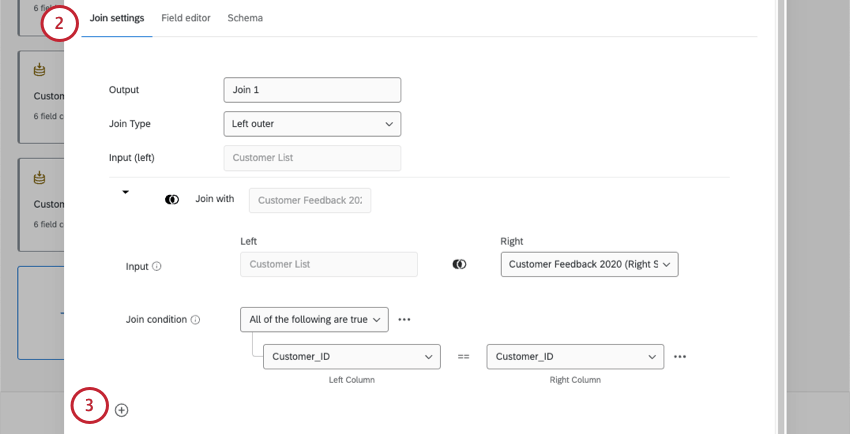Open the Join Type dropdown showing Left outer

(312, 124)
